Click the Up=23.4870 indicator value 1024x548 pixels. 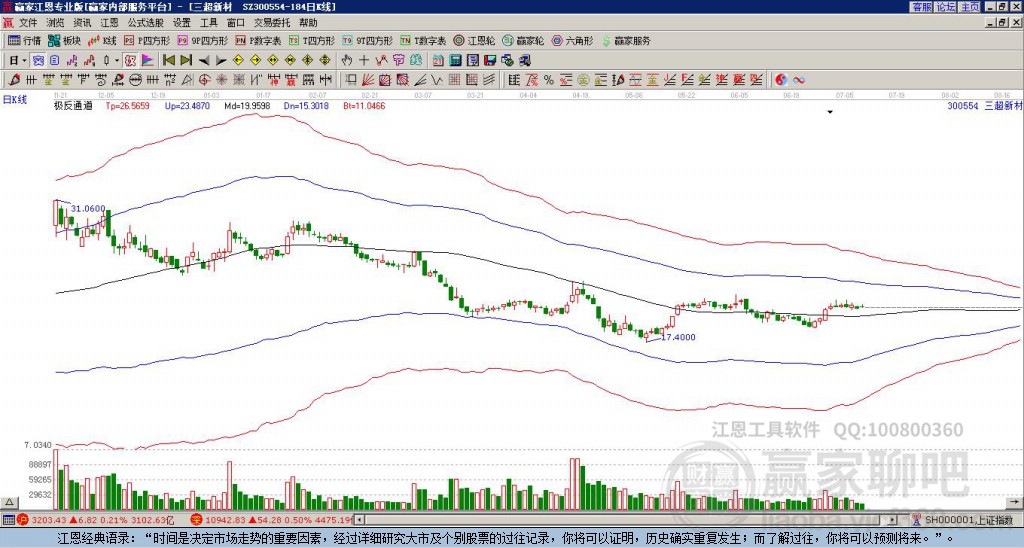pyautogui.click(x=187, y=106)
